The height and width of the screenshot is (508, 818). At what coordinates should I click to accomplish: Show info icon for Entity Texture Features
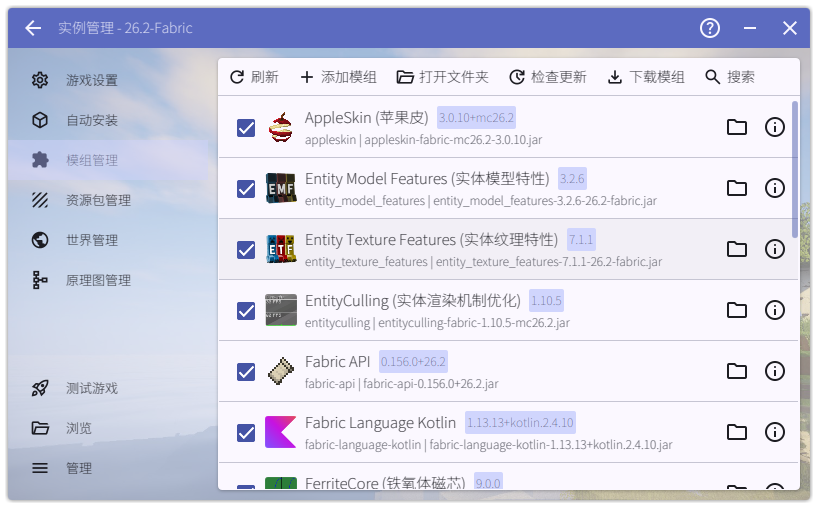775,249
